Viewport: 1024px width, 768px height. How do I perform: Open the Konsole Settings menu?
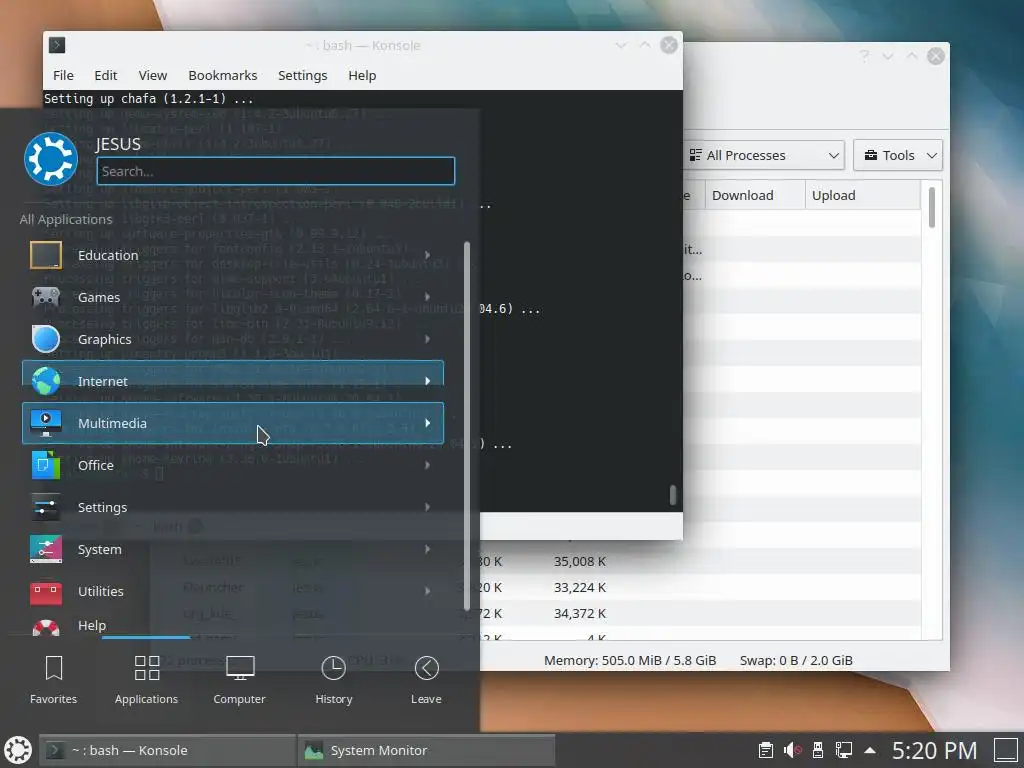[302, 76]
